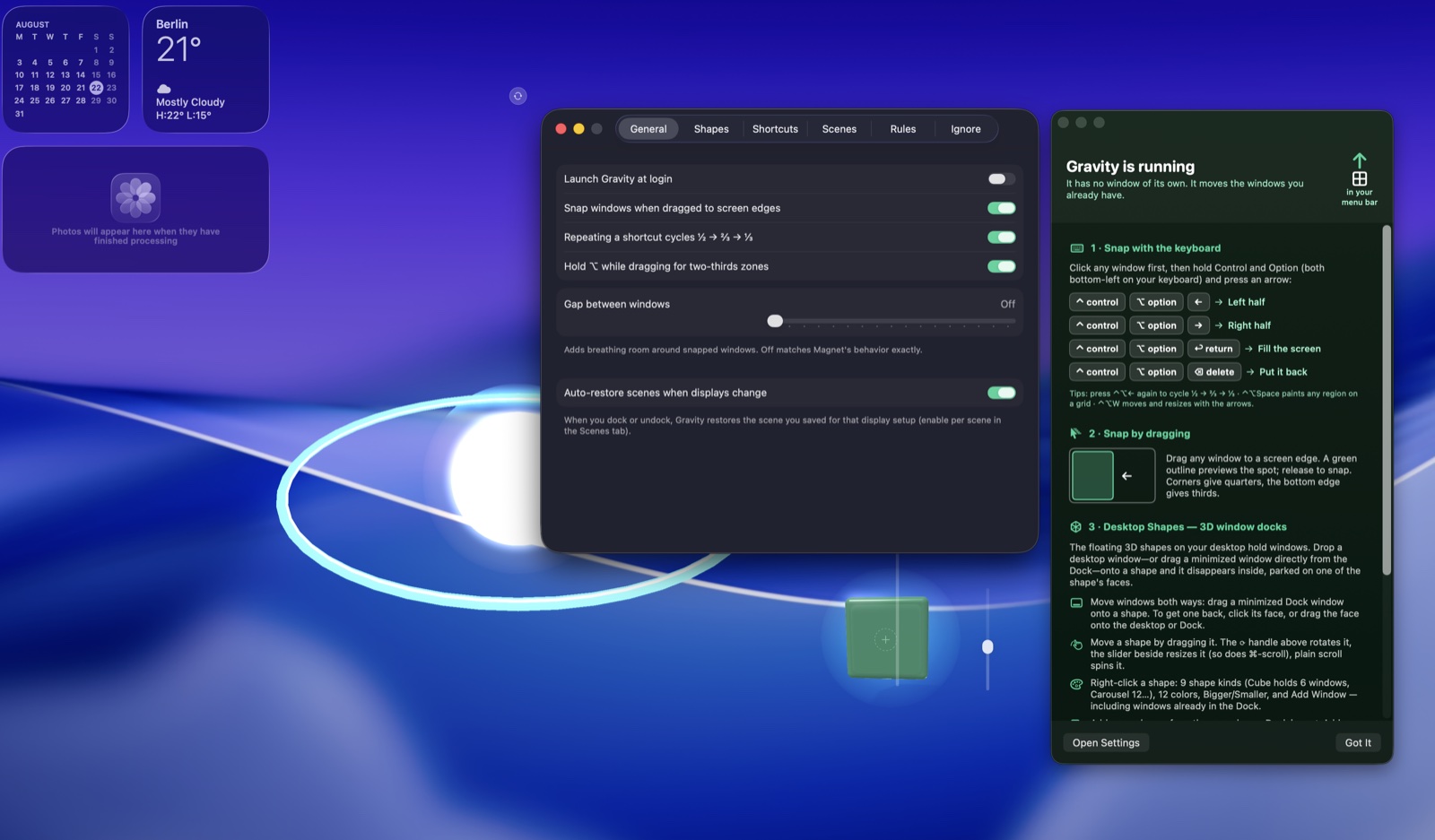The width and height of the screenshot is (1435, 840).
Task: Click the right arrow key cap for Right half
Action: [1198, 325]
